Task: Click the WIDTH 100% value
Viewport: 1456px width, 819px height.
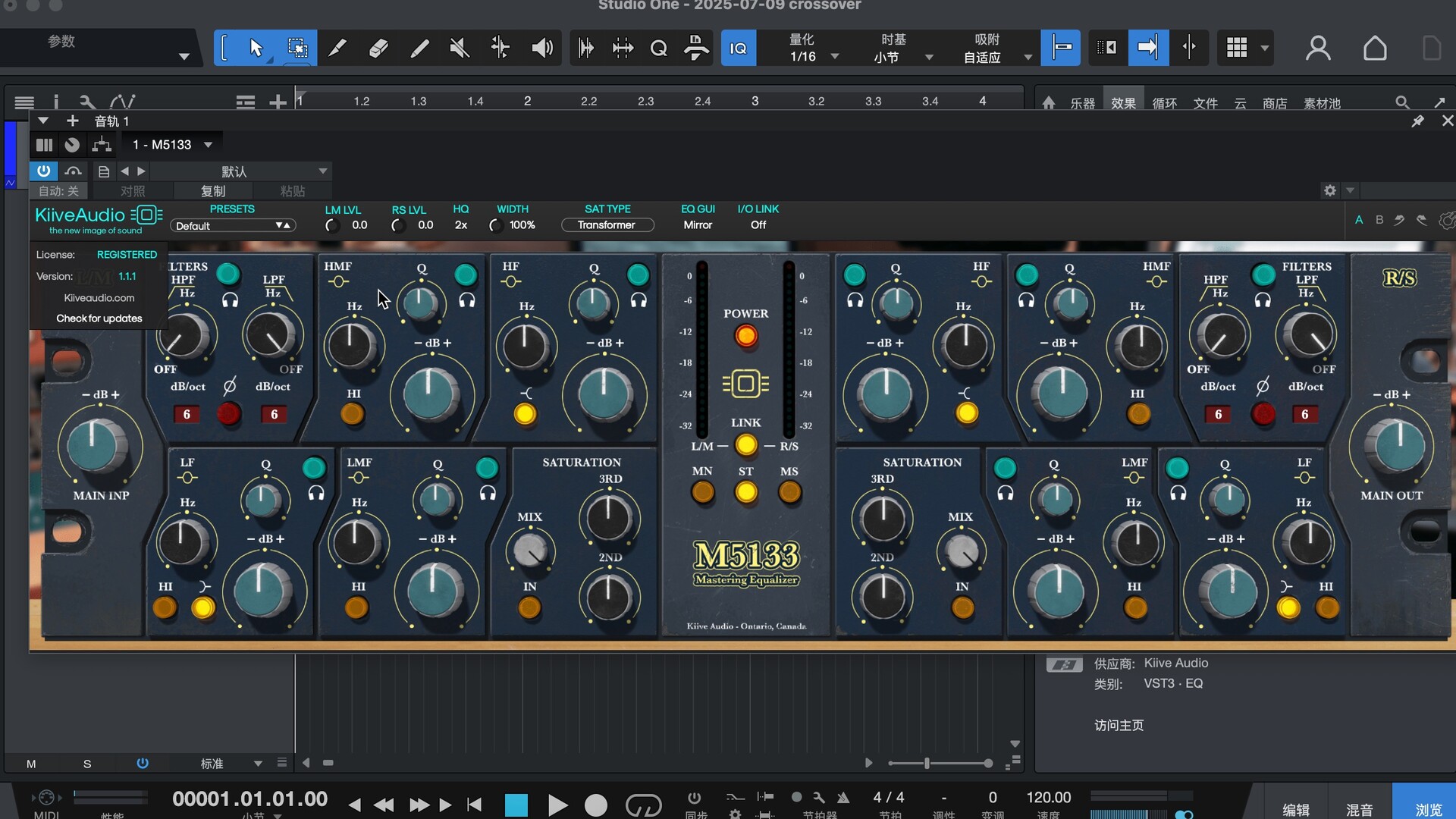Action: pyautogui.click(x=522, y=225)
